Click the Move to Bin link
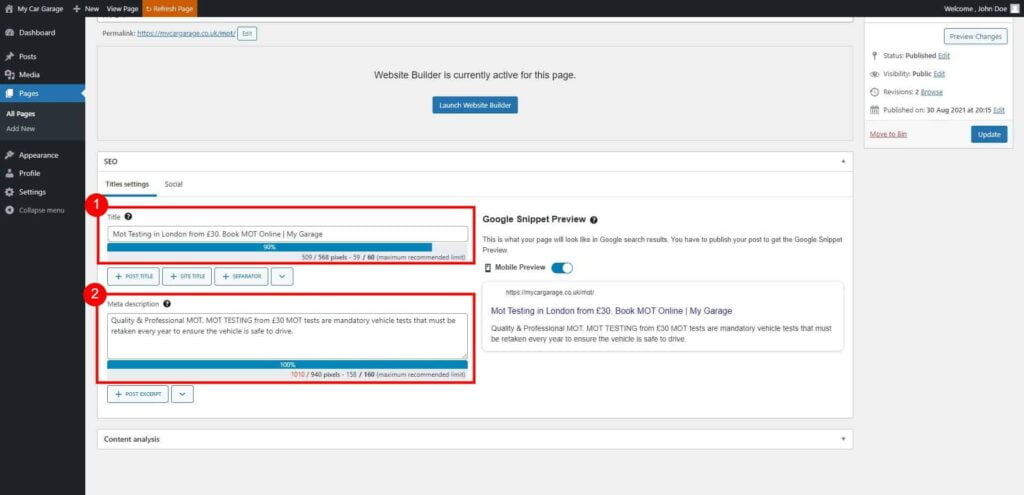Image resolution: width=1024 pixels, height=495 pixels. 888,134
